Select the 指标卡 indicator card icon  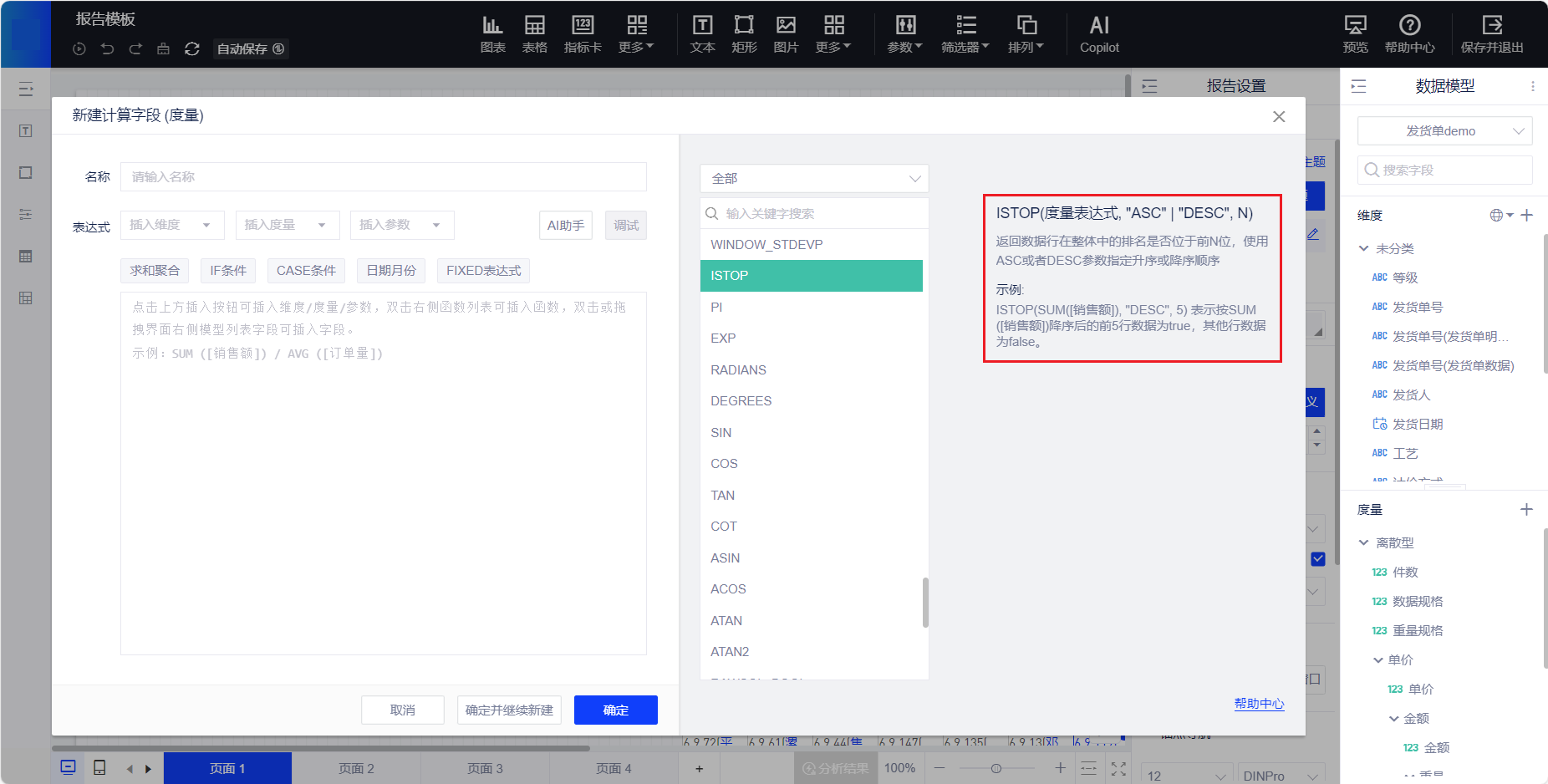click(582, 33)
